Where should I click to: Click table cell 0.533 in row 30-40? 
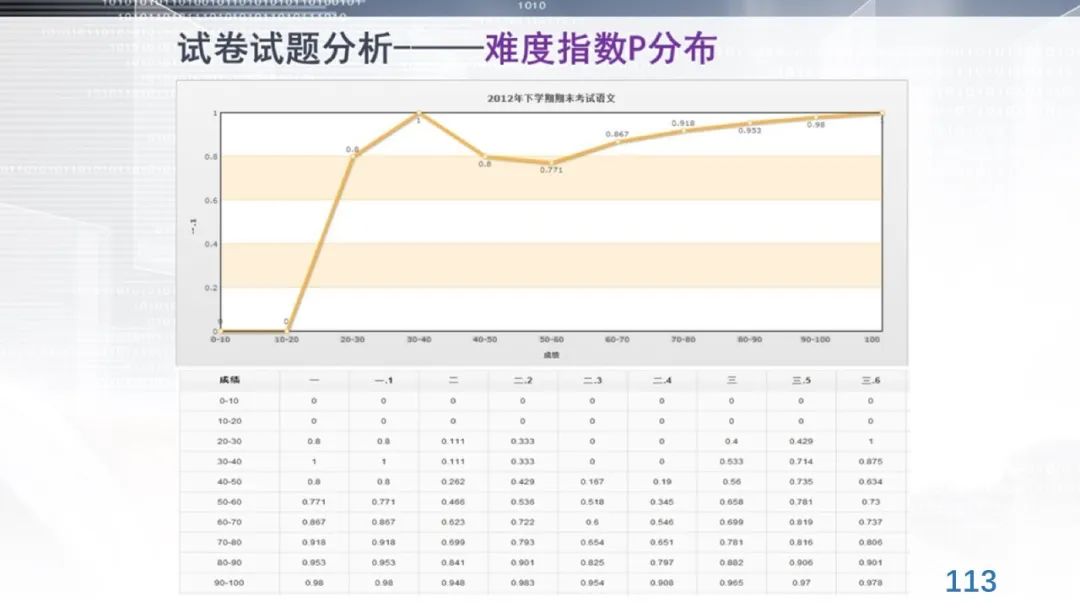click(731, 461)
